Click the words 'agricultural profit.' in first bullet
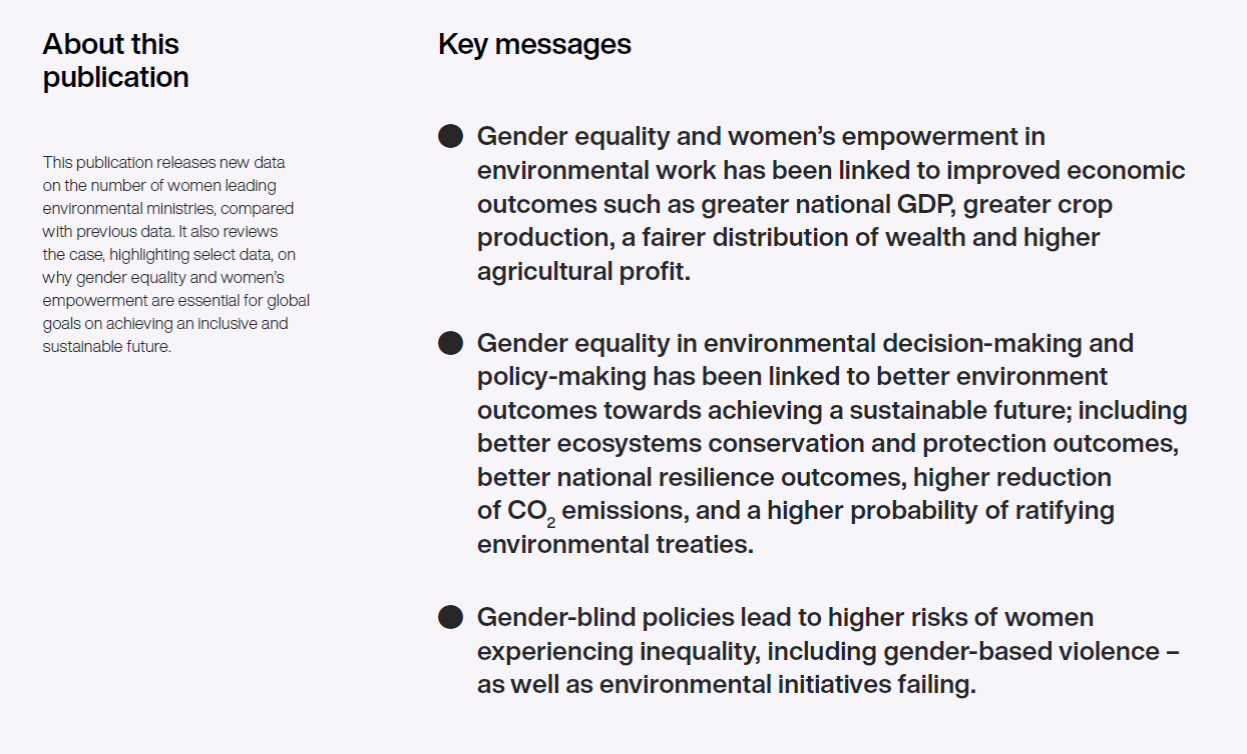The width and height of the screenshot is (1247, 754). point(583,272)
